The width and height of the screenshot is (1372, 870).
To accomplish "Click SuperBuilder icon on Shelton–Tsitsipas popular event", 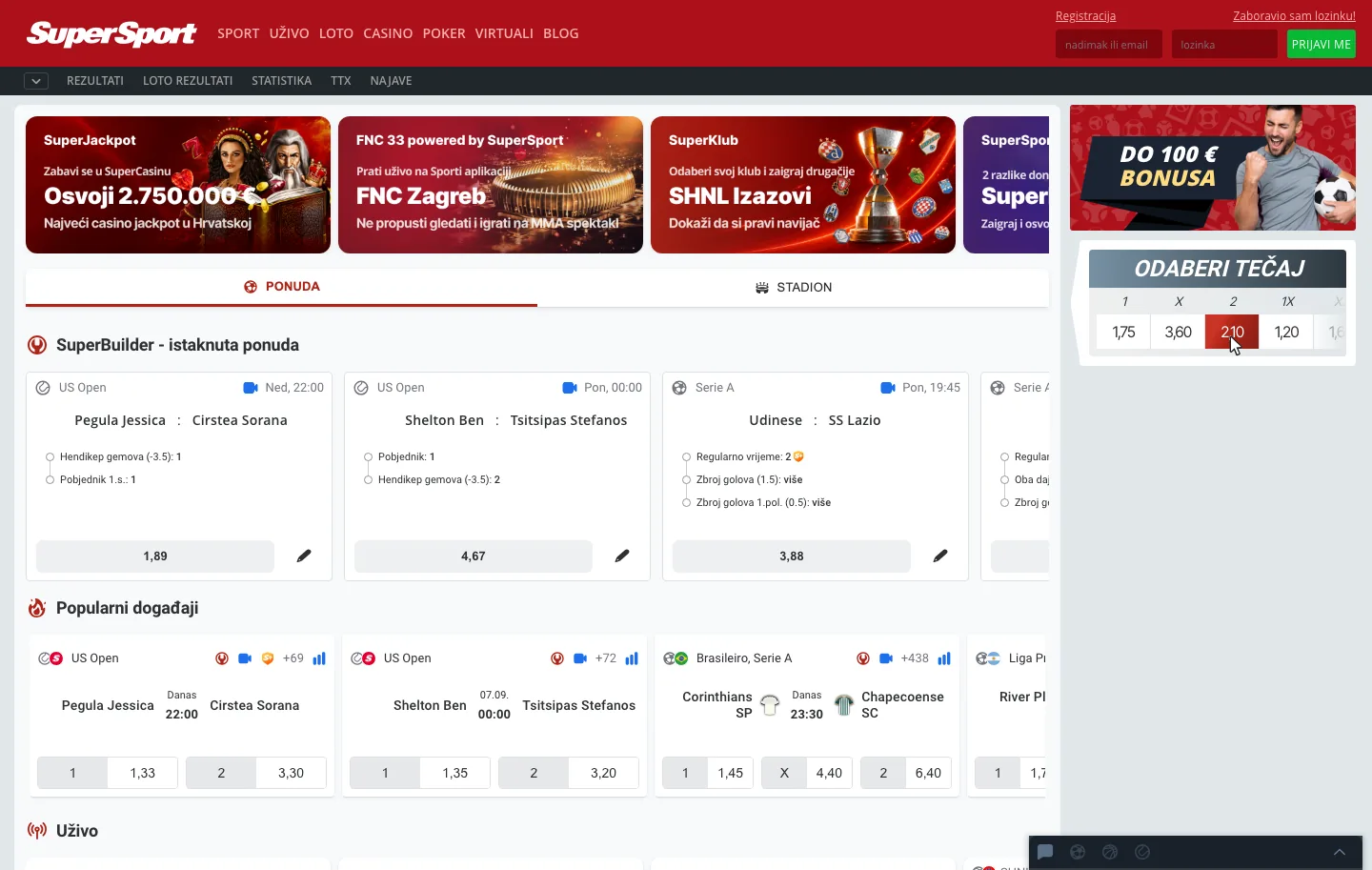I will pos(557,658).
